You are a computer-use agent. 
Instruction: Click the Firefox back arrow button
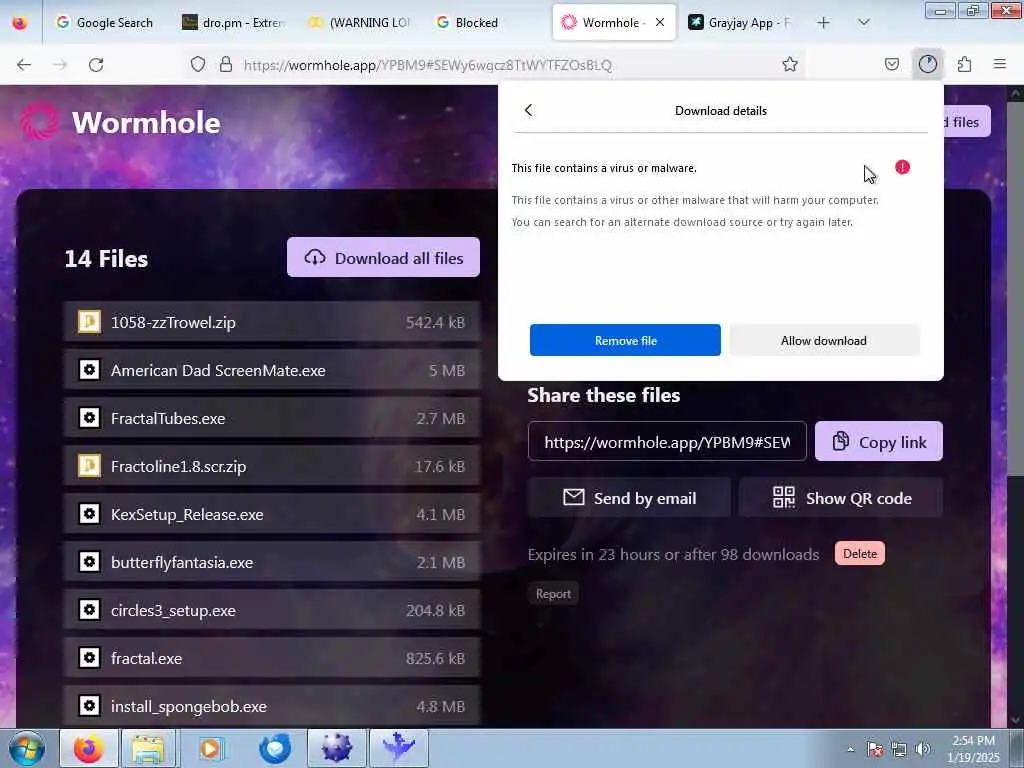click(x=24, y=65)
